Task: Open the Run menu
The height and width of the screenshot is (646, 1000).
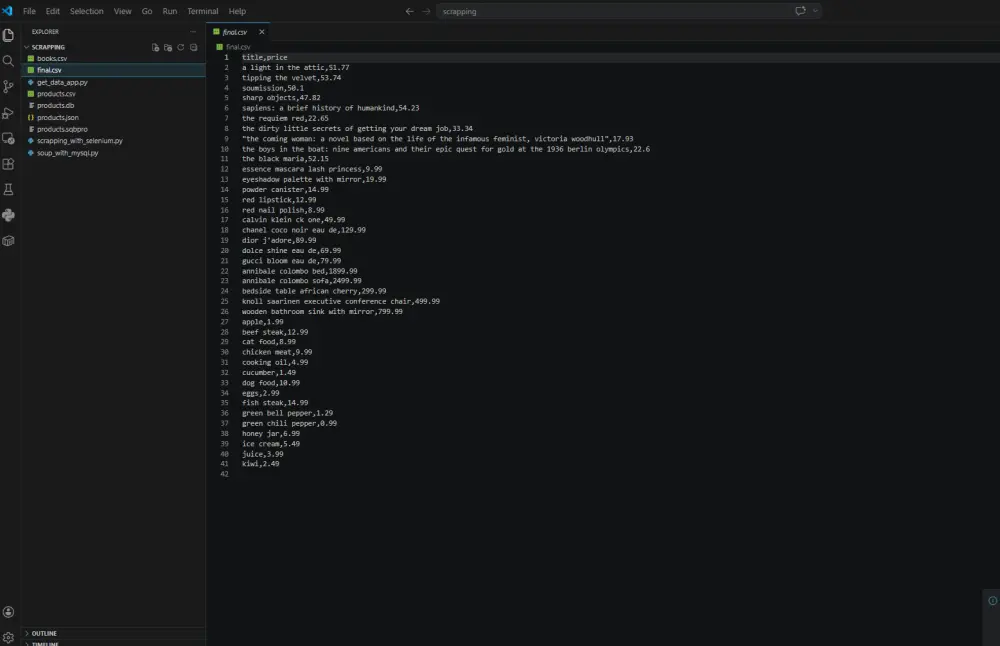Action: [170, 11]
